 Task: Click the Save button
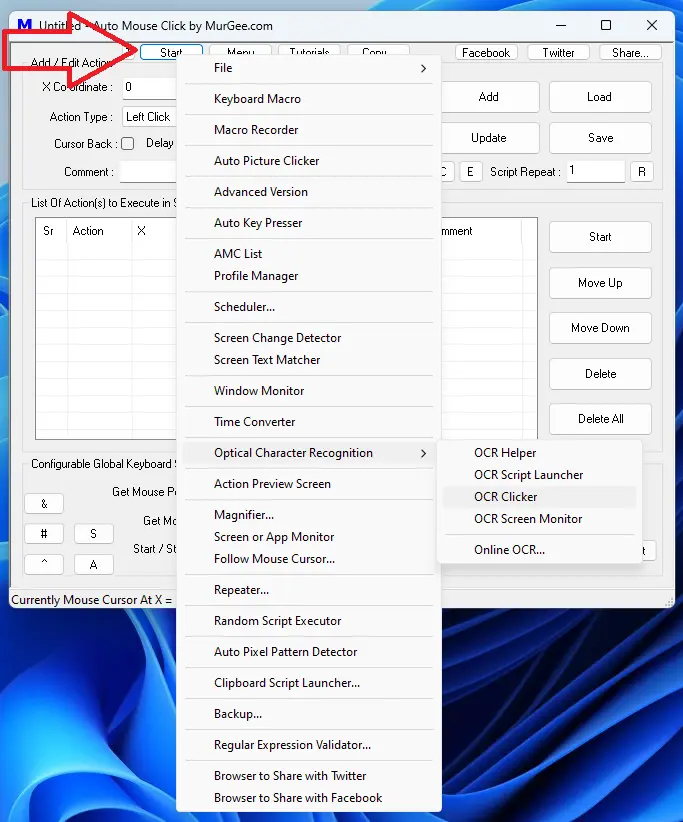tap(600, 138)
